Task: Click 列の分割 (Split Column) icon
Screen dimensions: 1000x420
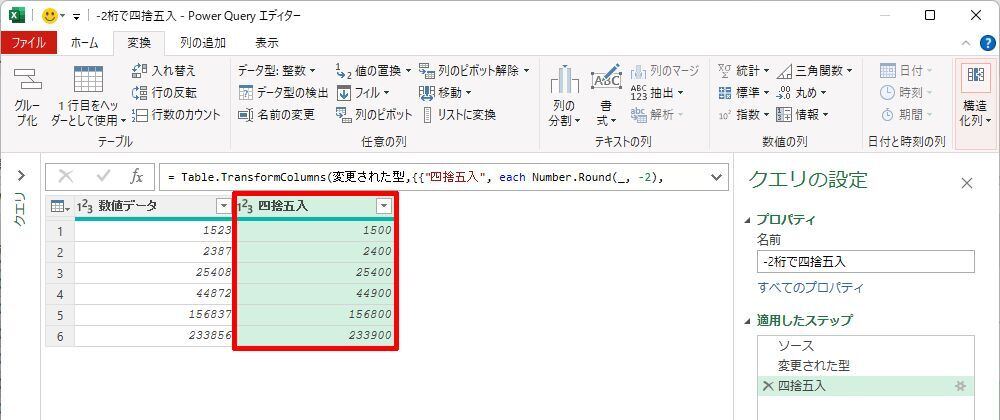Action: 564,82
